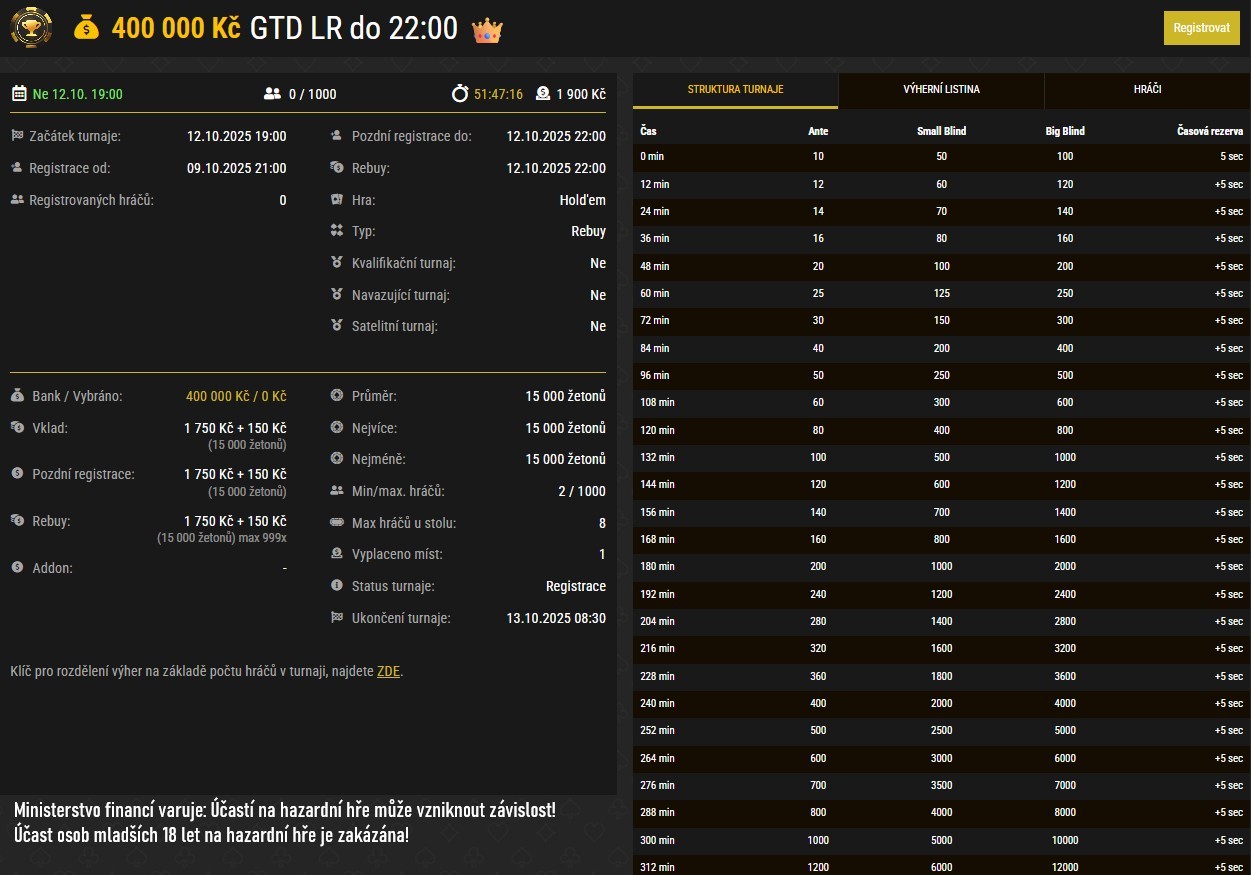Click the flag icon beside Začátek turnaje
The width and height of the screenshot is (1251, 875).
[x=17, y=136]
